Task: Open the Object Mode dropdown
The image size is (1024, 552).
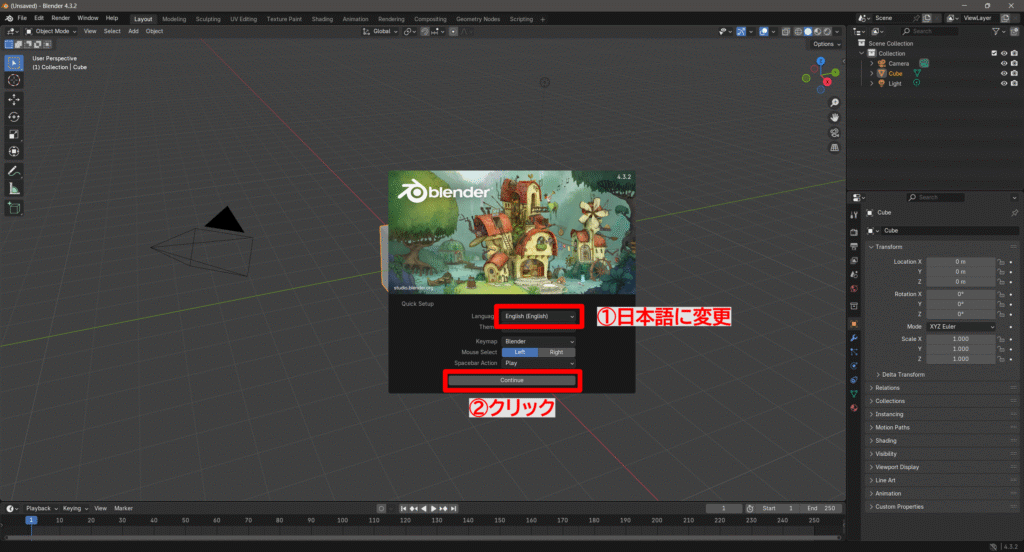Action: (51, 31)
